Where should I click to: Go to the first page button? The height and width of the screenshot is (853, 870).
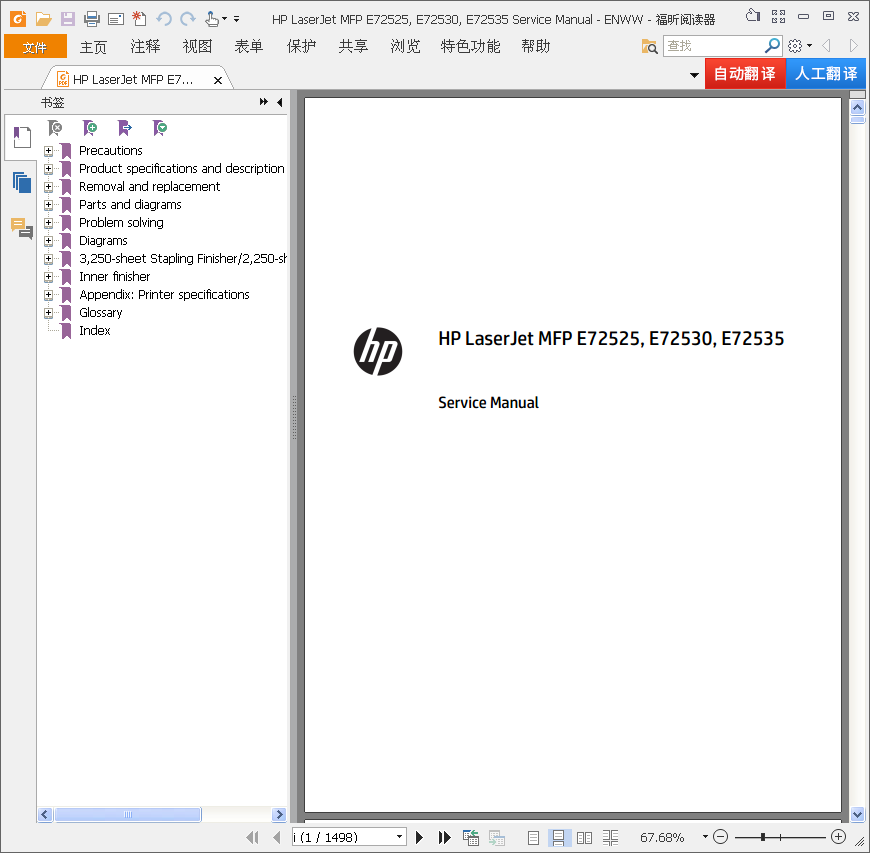252,837
